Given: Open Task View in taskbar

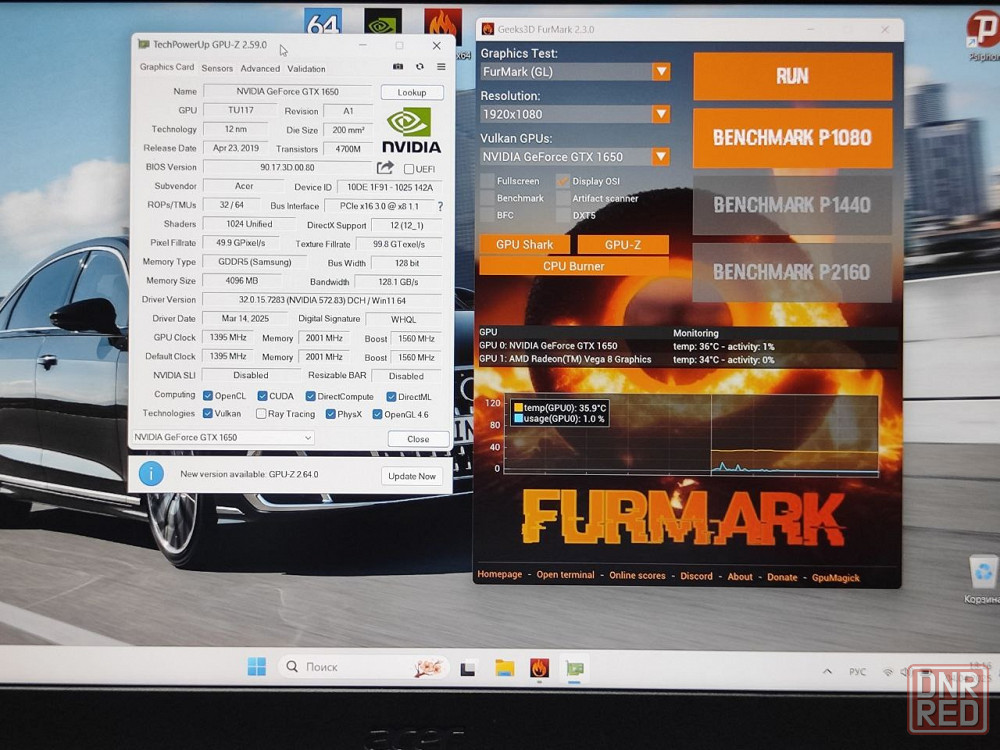Looking at the screenshot, I should (468, 669).
